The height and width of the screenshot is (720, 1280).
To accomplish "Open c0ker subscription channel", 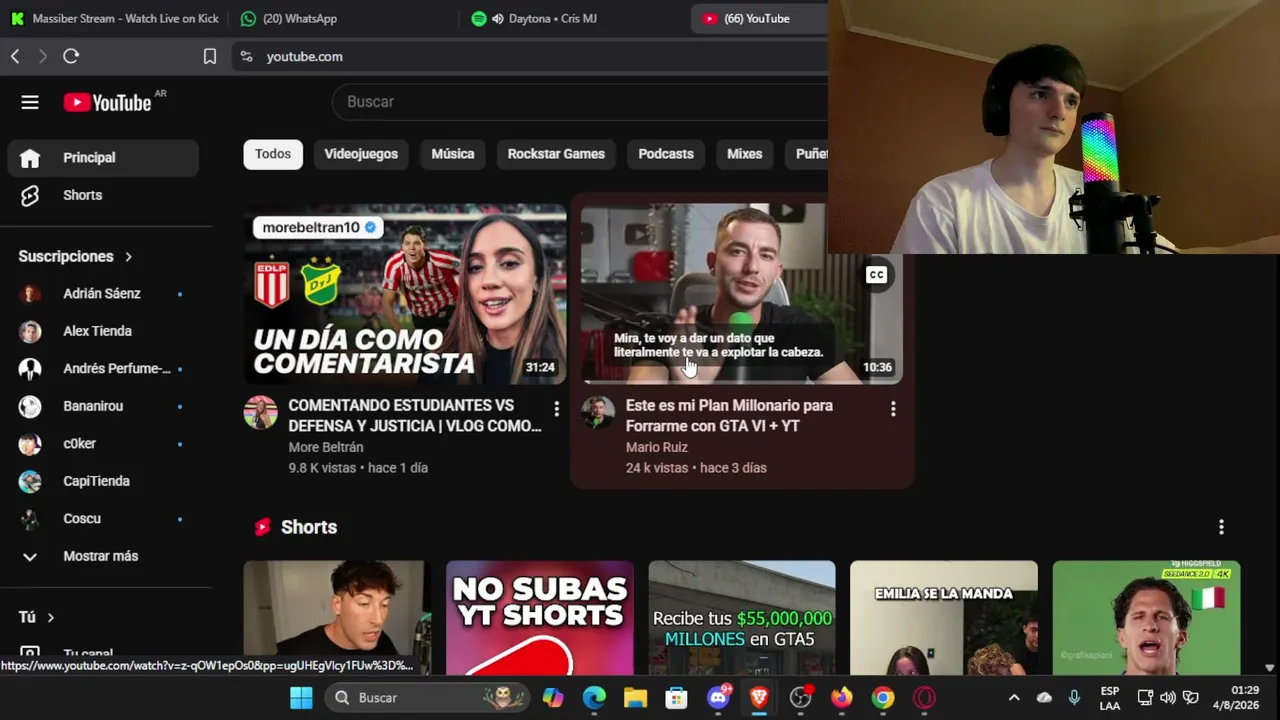I will [x=105, y=444].
